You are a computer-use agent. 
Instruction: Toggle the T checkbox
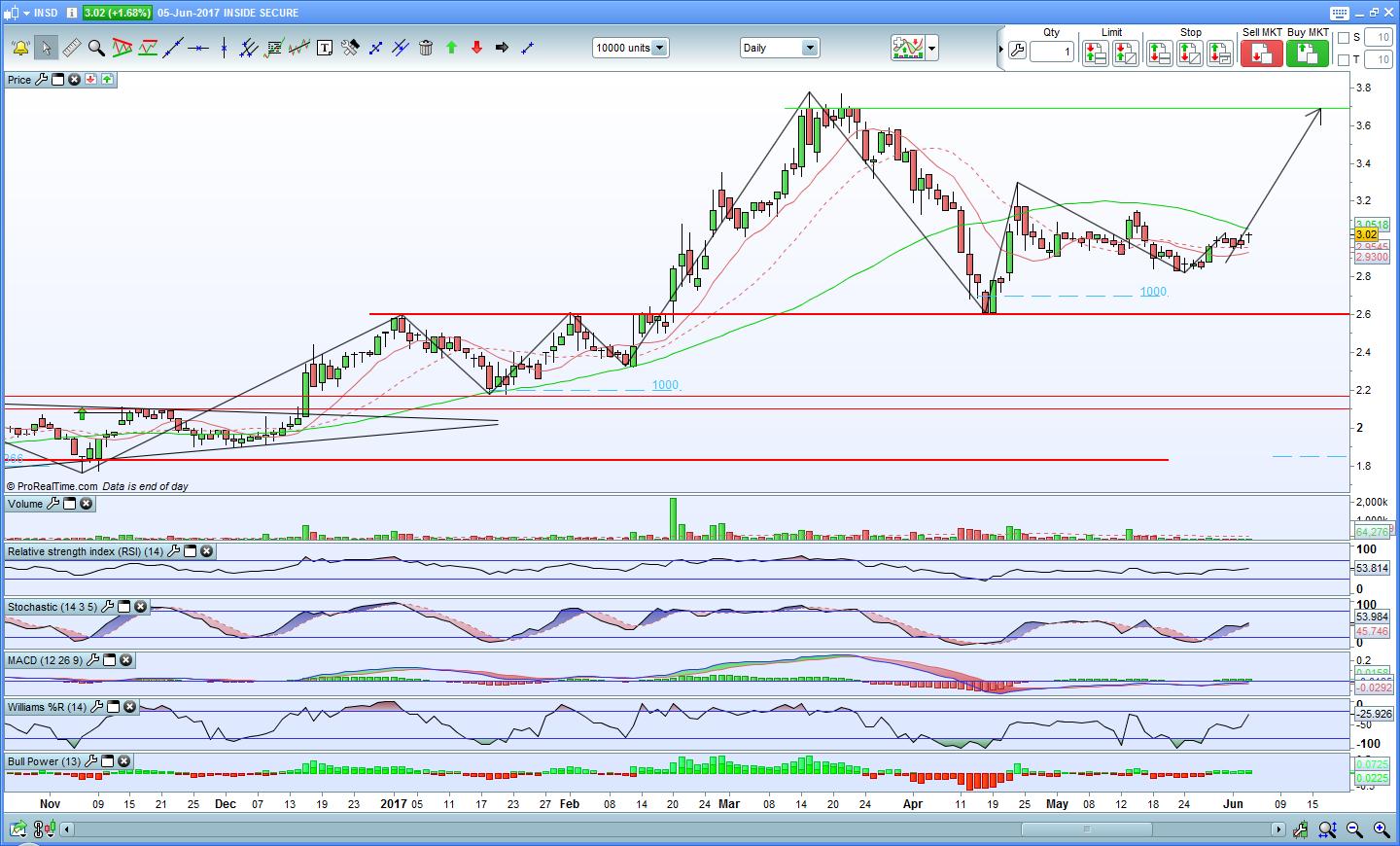tap(1344, 60)
